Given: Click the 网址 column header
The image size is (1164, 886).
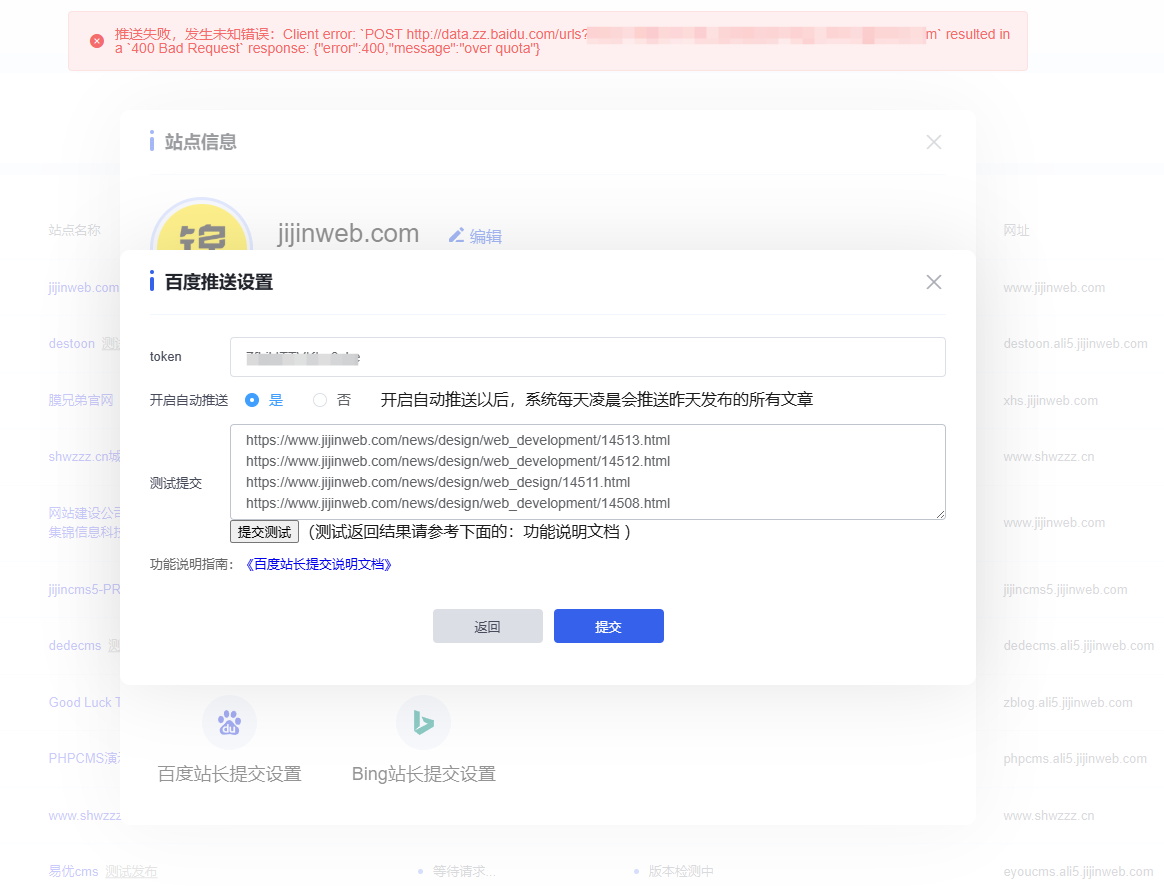Looking at the screenshot, I should click(1016, 231).
